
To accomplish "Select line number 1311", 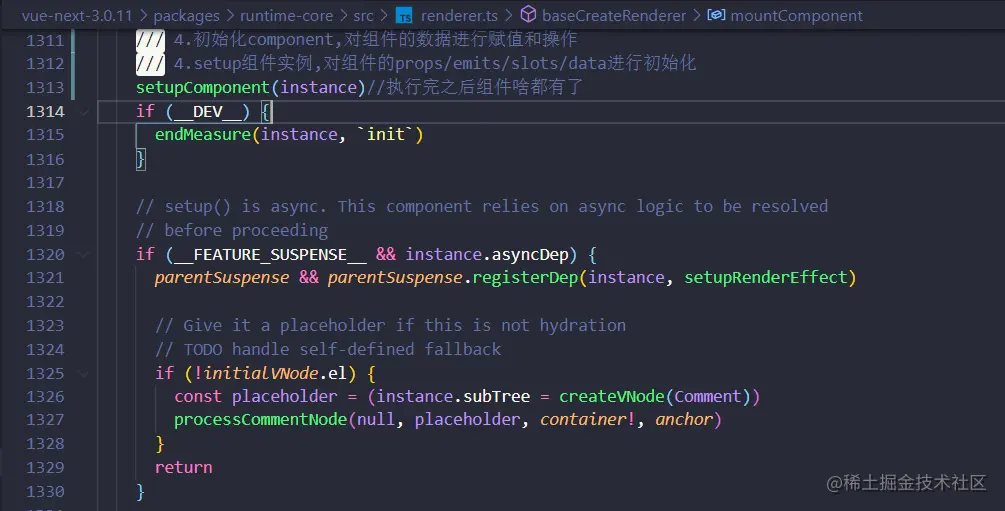I will 45,40.
